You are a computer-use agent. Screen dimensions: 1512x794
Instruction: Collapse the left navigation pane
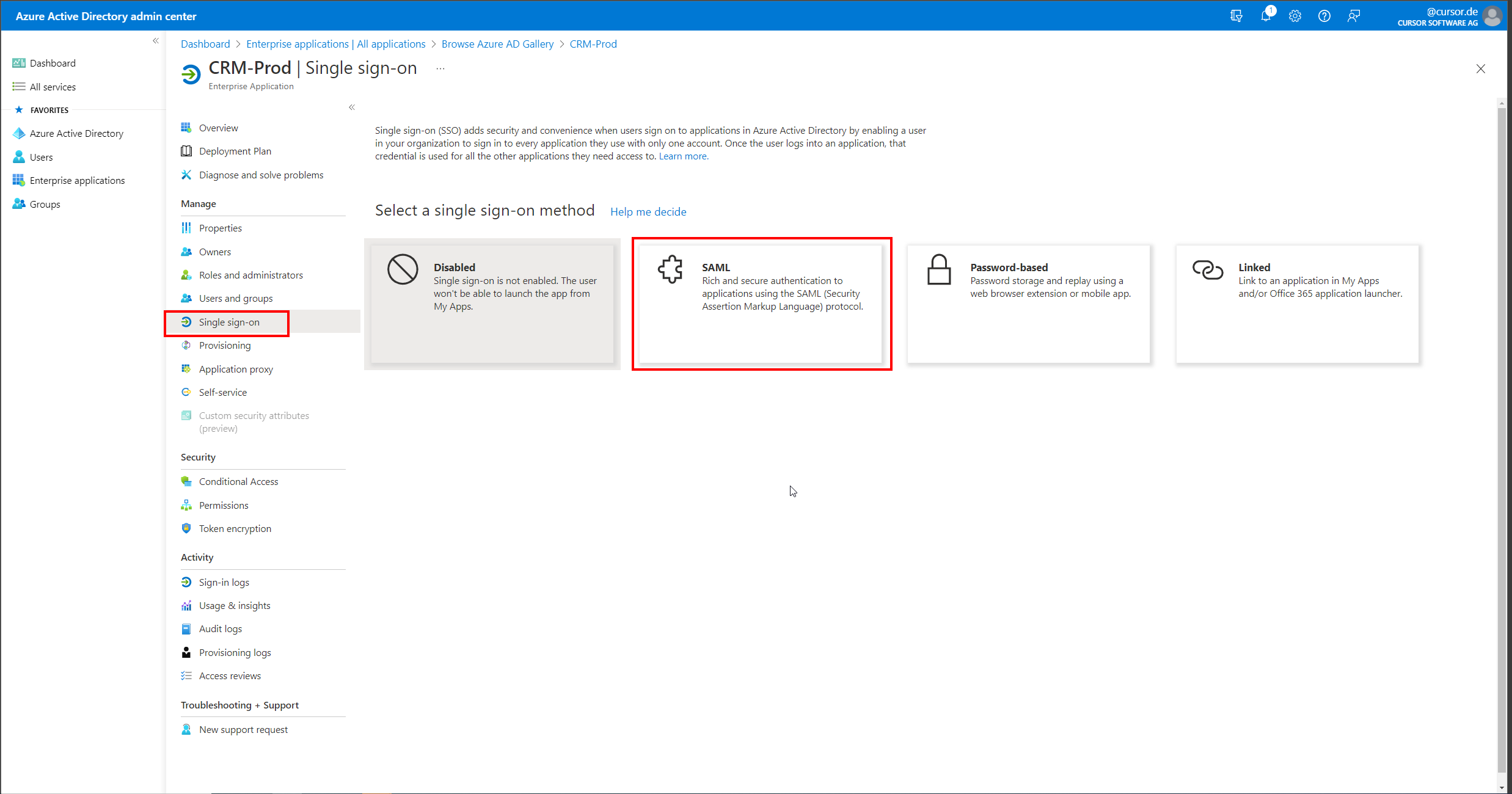click(x=155, y=40)
